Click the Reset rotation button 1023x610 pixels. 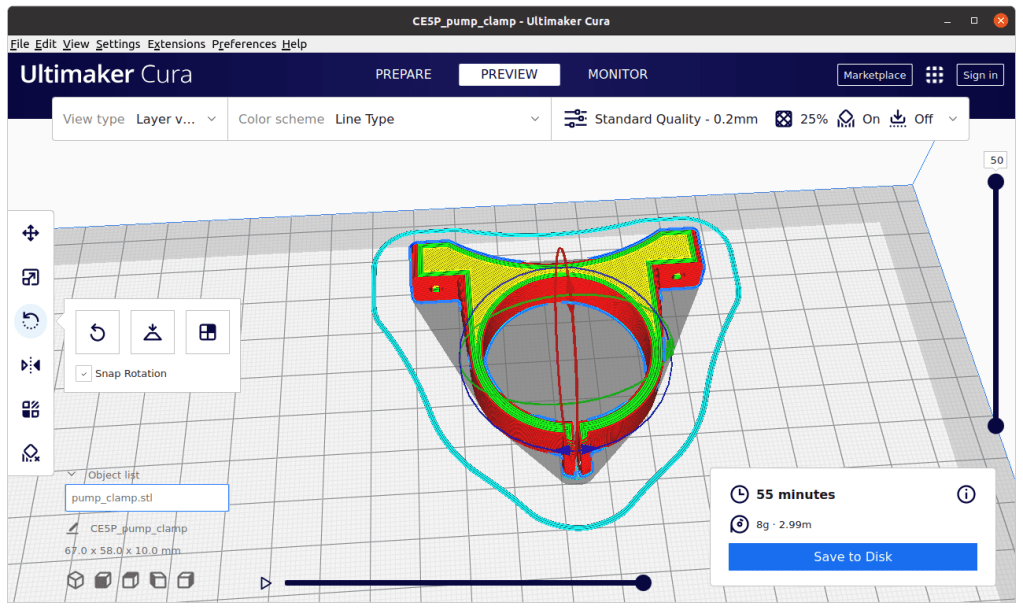pyautogui.click(x=98, y=332)
